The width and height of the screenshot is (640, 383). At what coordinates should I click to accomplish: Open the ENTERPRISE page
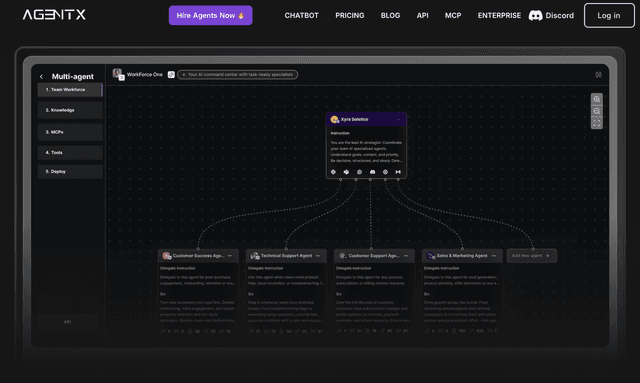[x=499, y=16]
